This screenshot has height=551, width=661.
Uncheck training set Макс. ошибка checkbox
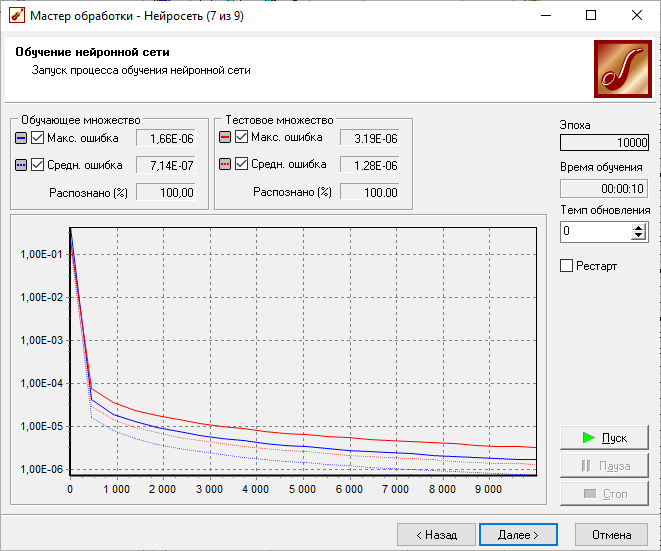point(38,138)
